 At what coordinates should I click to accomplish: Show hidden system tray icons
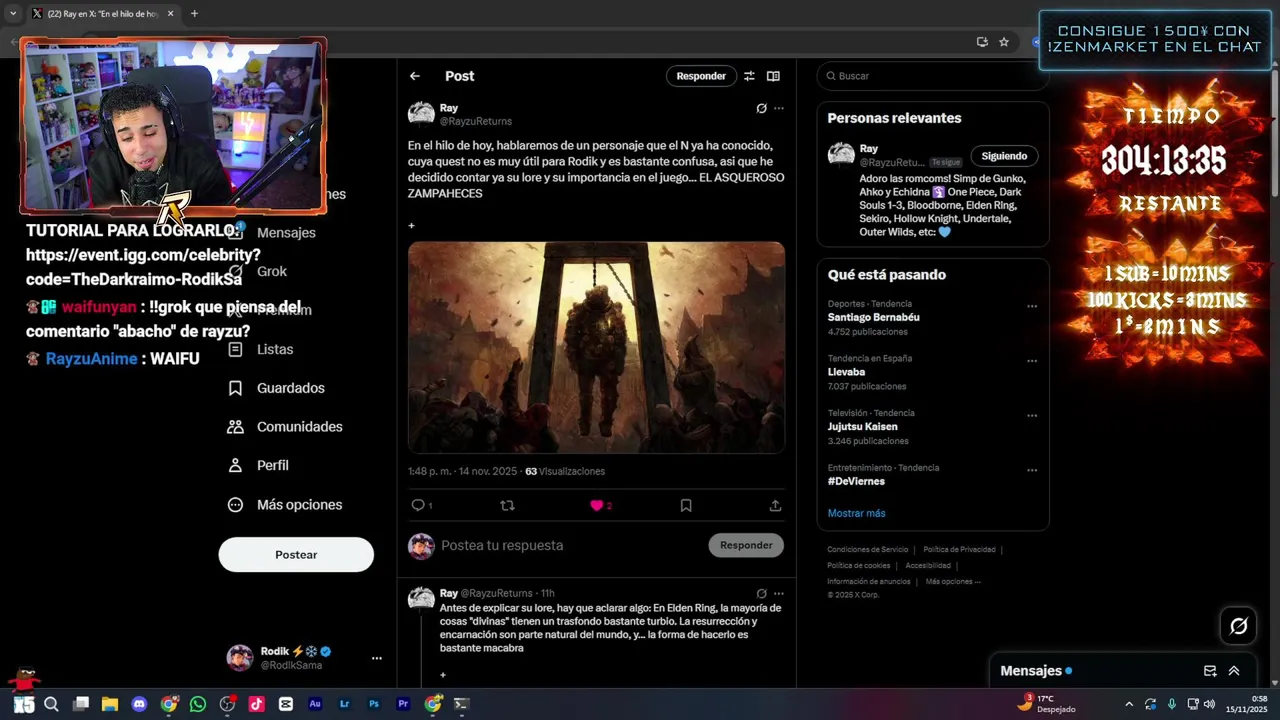pyautogui.click(x=1129, y=704)
